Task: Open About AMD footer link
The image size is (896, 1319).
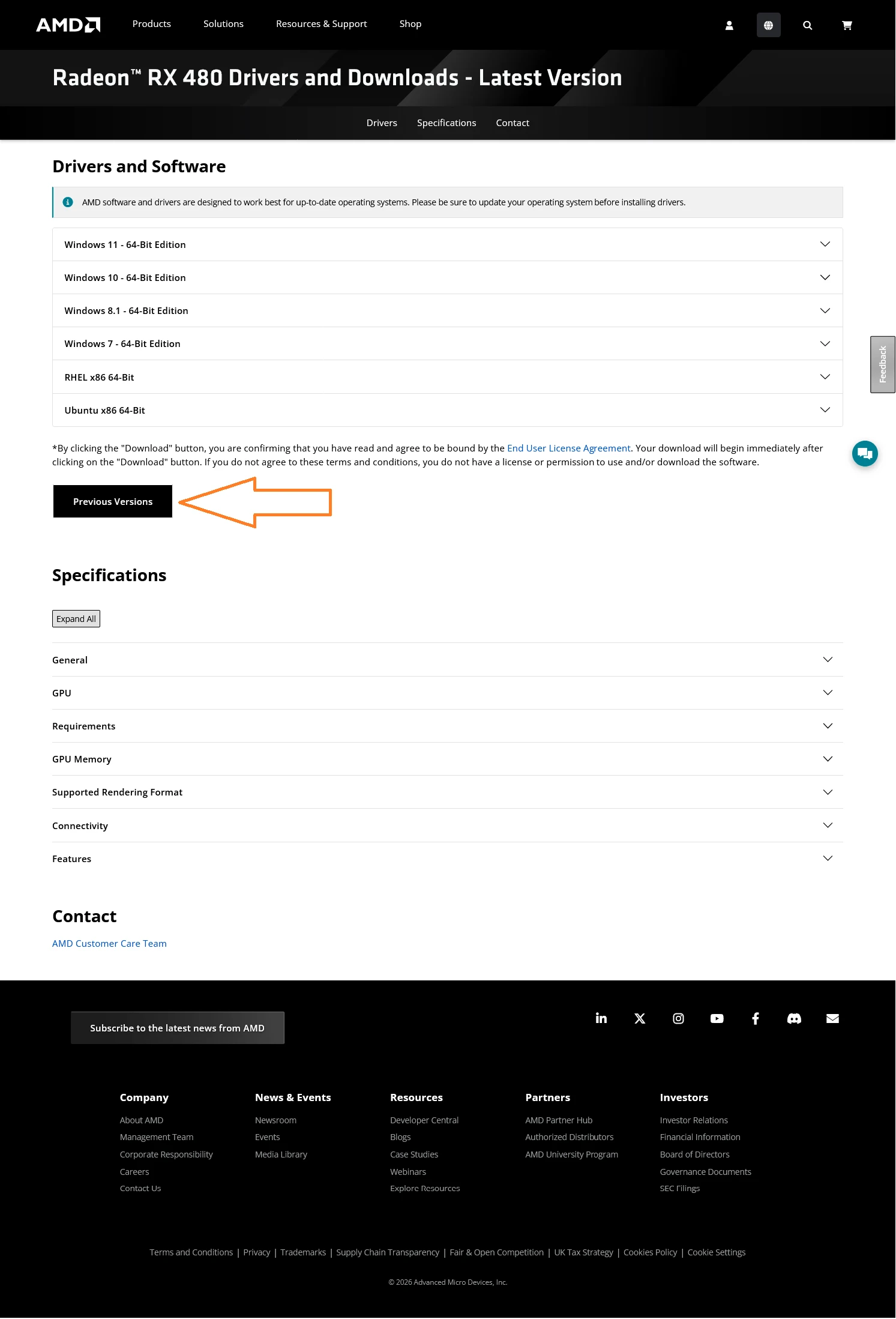Action: coord(142,1120)
